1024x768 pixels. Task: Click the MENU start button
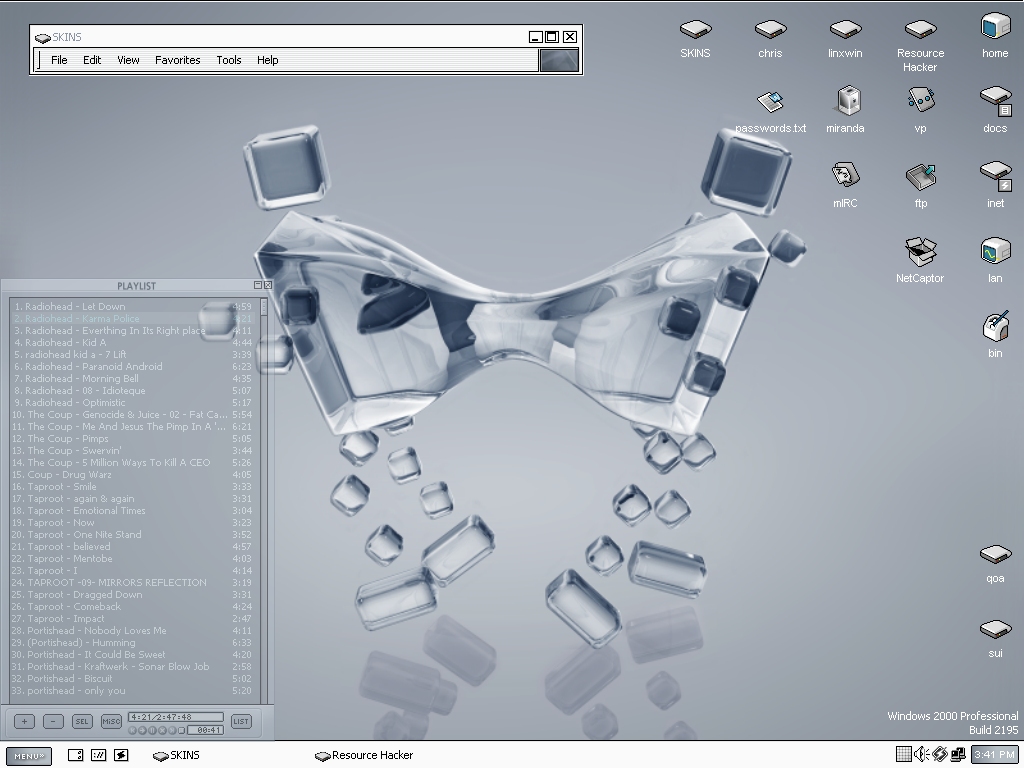(x=29, y=756)
